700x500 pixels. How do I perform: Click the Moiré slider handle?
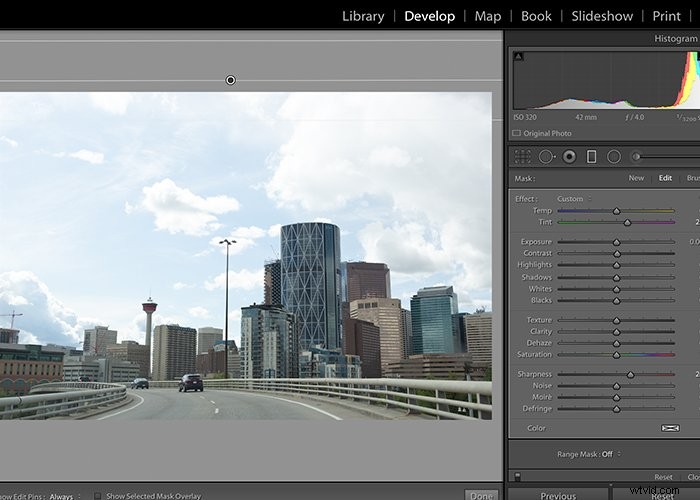(x=617, y=397)
